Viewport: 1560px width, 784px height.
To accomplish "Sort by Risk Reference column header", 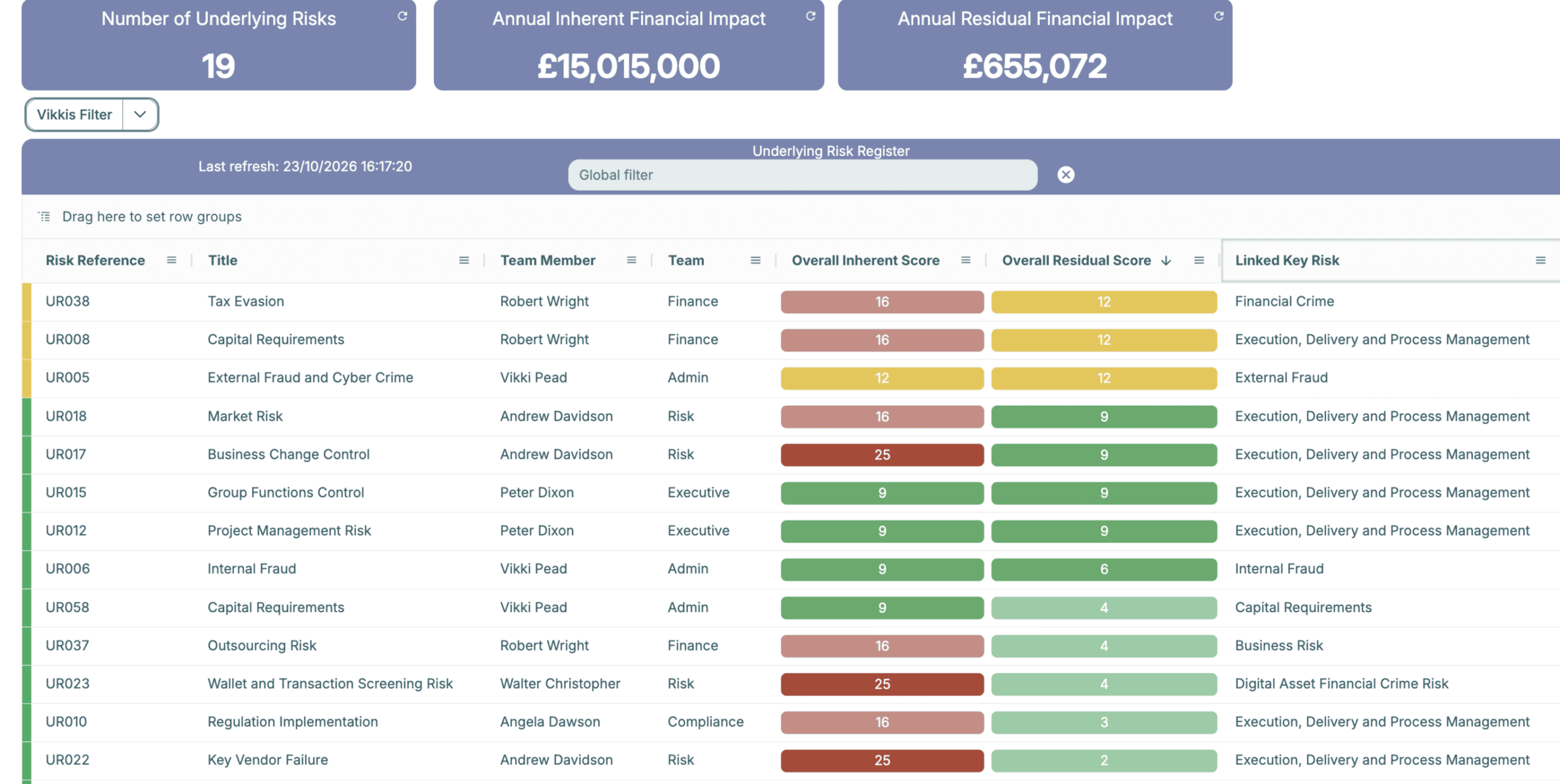I will 95,260.
